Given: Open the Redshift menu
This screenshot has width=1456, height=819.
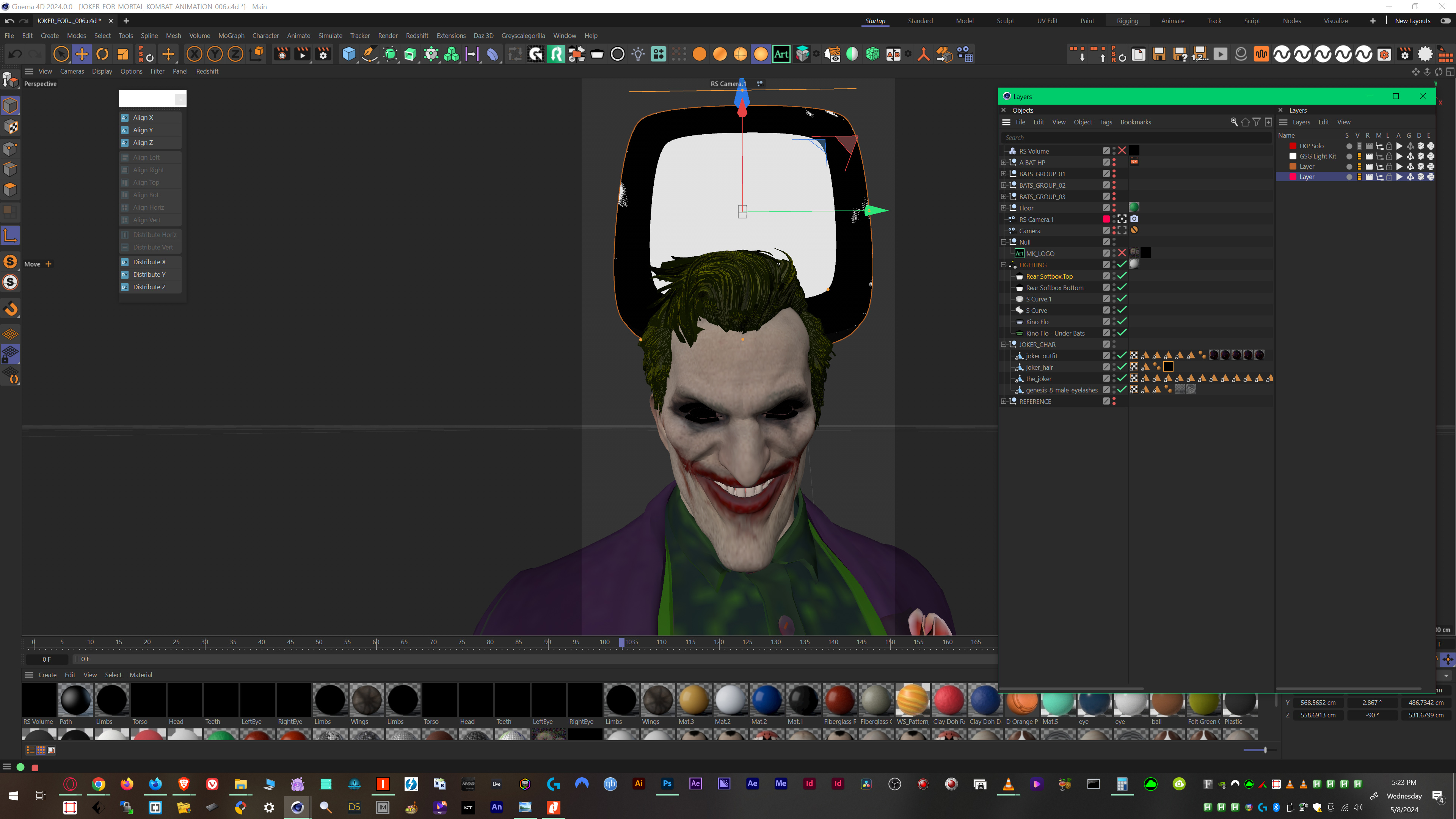Looking at the screenshot, I should coord(417,36).
